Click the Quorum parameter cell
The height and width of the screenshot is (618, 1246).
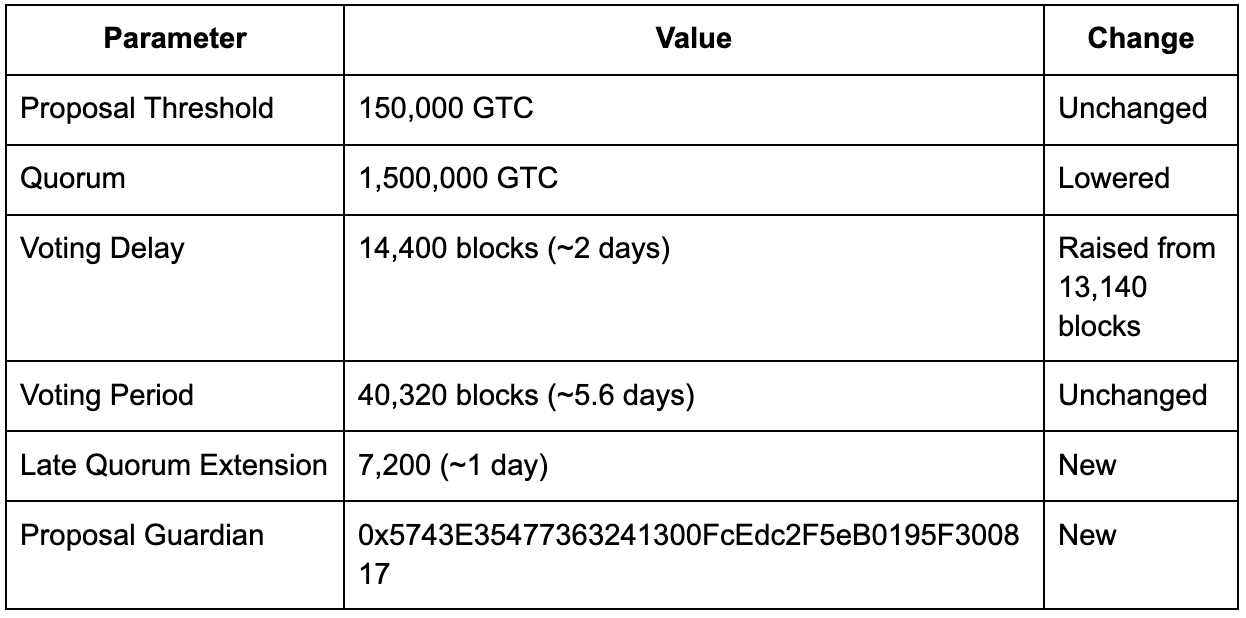[174, 178]
